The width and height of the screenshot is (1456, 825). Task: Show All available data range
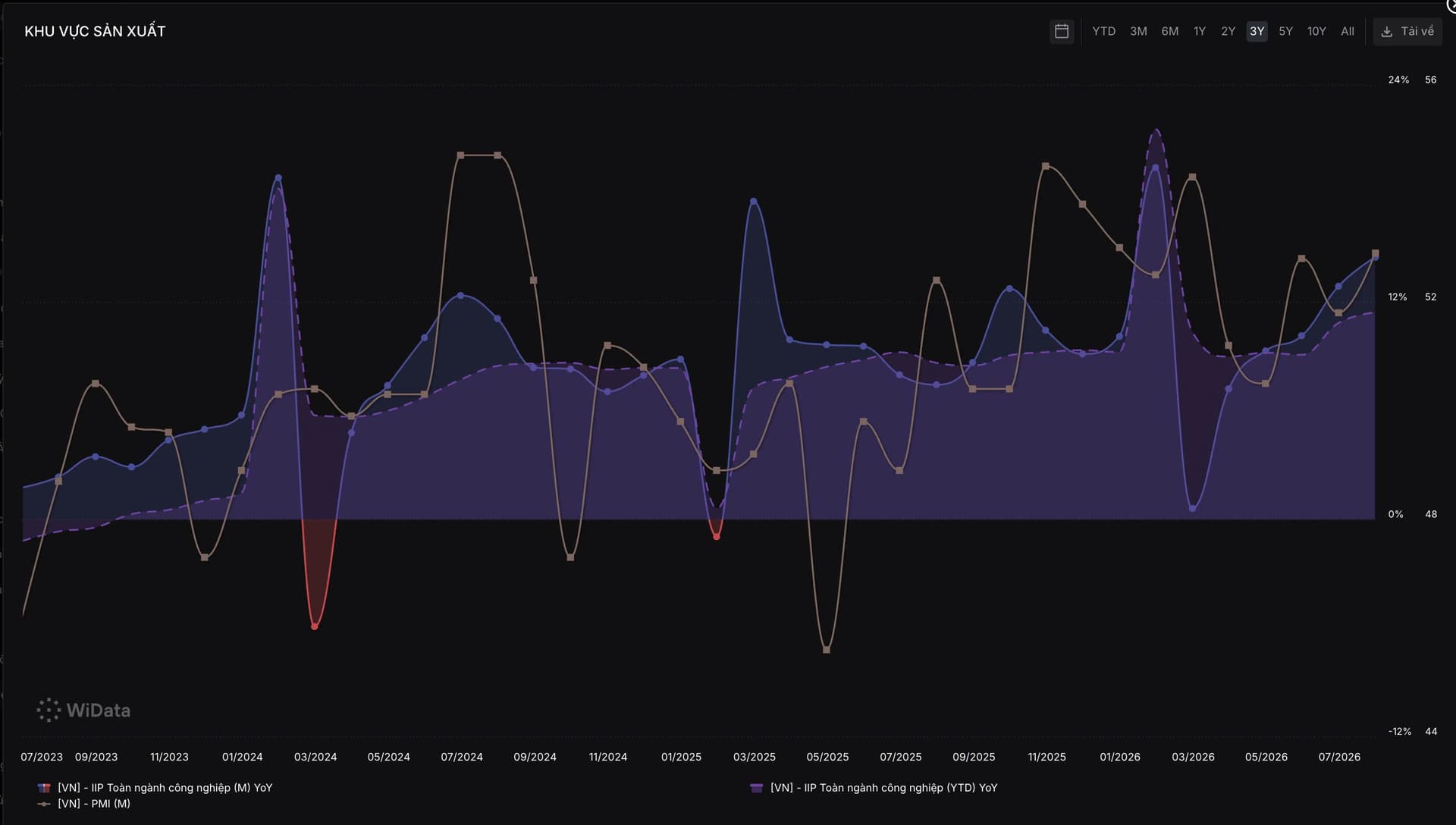[x=1348, y=31]
